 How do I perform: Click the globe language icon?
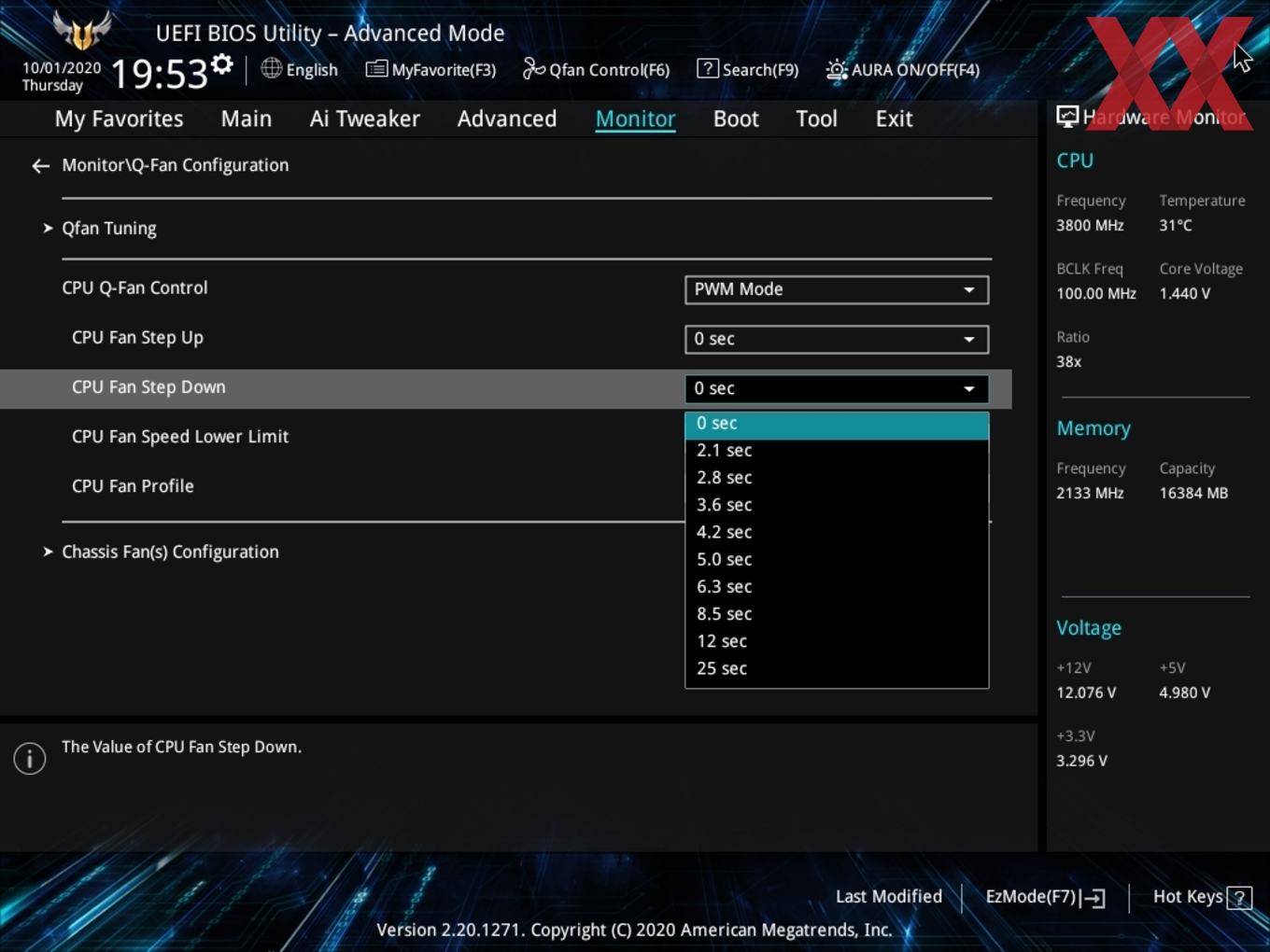coord(271,68)
